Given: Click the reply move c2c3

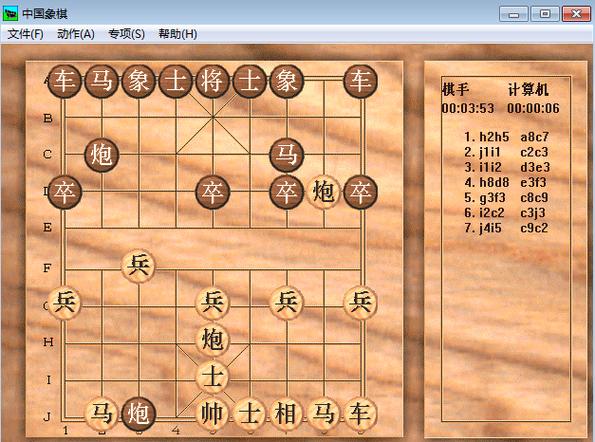Looking at the screenshot, I should point(534,152).
